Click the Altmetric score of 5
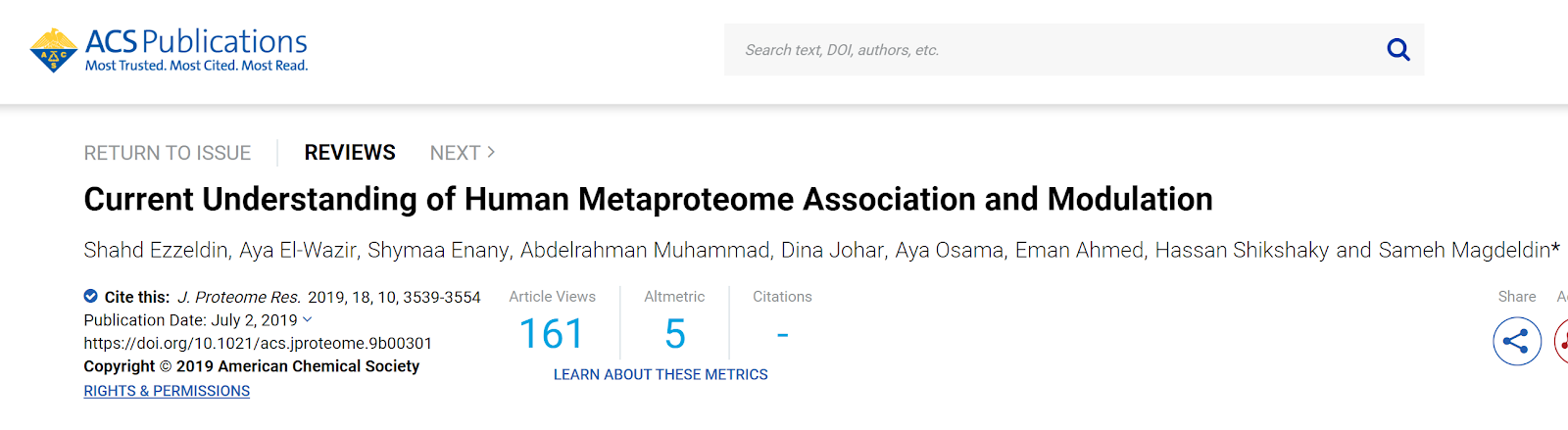The image size is (1568, 430). [x=674, y=334]
